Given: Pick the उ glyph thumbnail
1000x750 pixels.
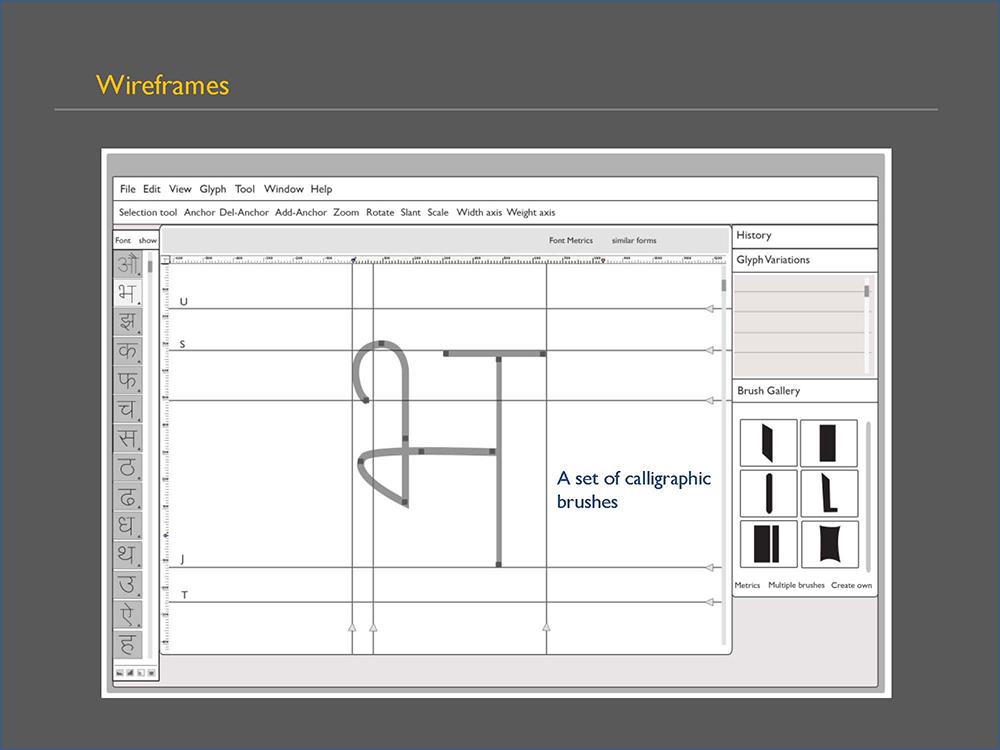Looking at the screenshot, I should pyautogui.click(x=128, y=584).
